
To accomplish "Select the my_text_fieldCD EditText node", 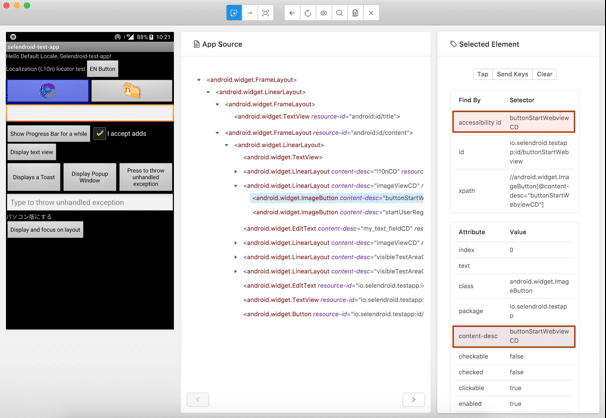I will 330,228.
